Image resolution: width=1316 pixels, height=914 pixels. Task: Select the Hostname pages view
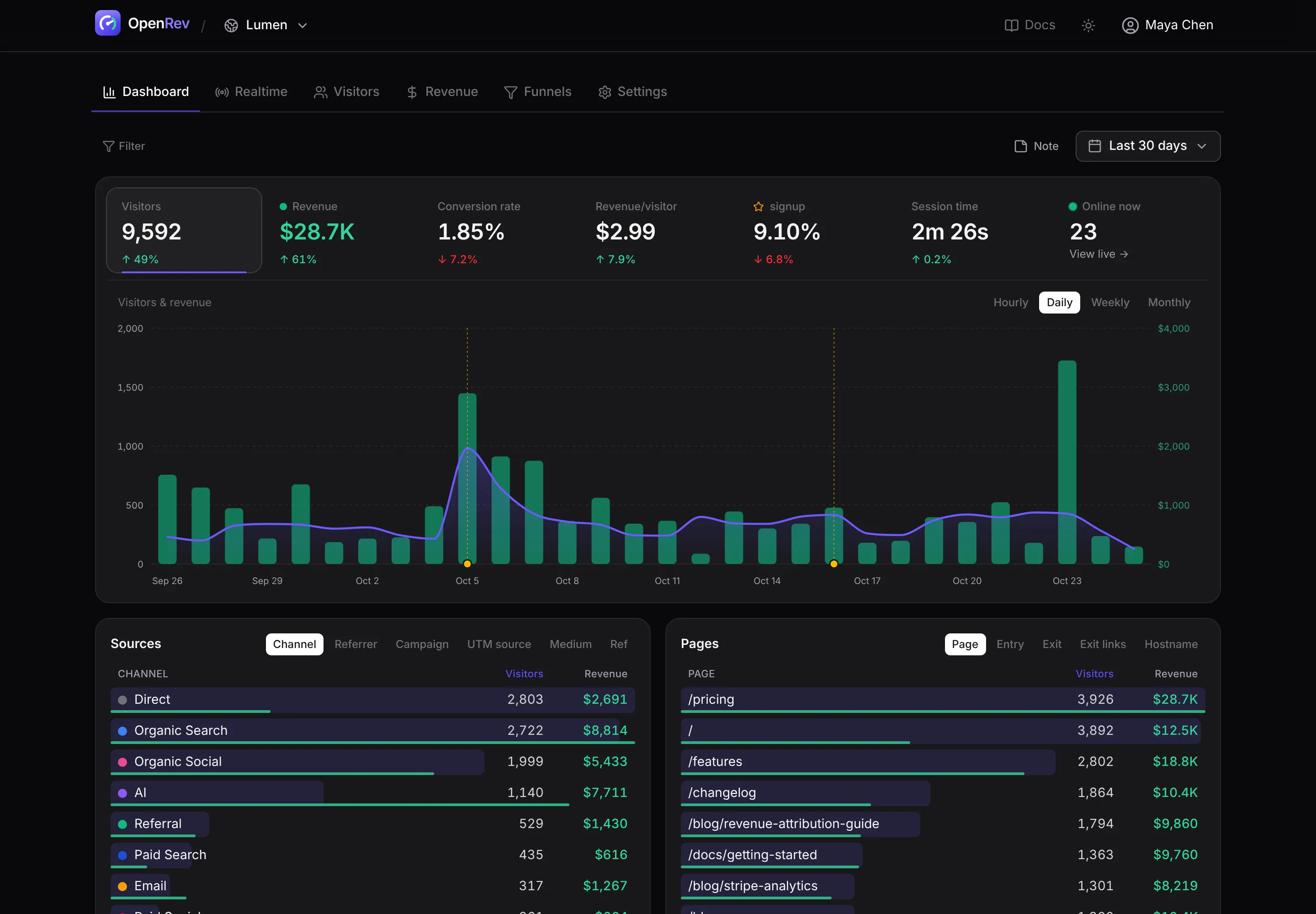(x=1171, y=644)
